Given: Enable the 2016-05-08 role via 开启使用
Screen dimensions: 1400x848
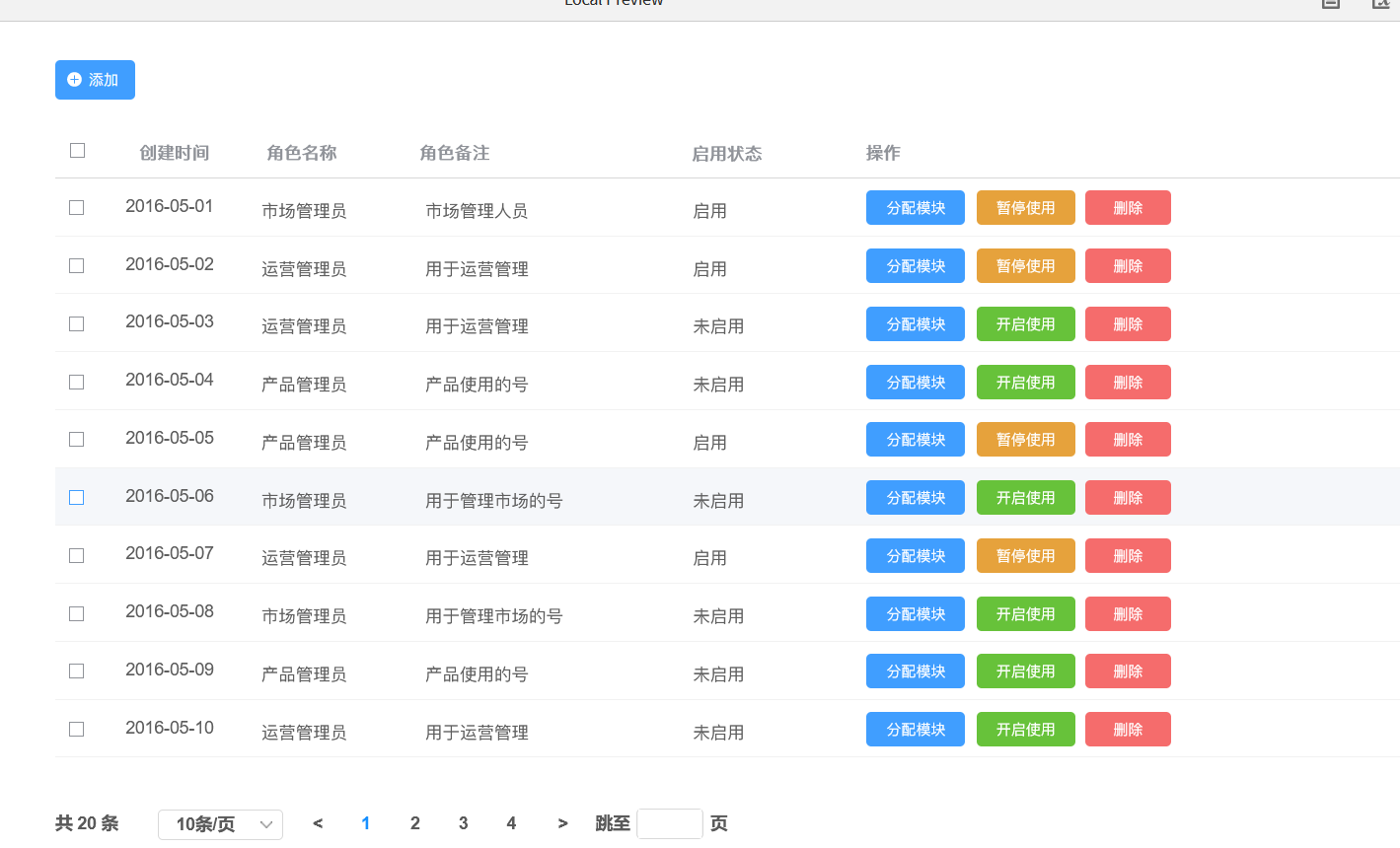Looking at the screenshot, I should pos(1026,614).
